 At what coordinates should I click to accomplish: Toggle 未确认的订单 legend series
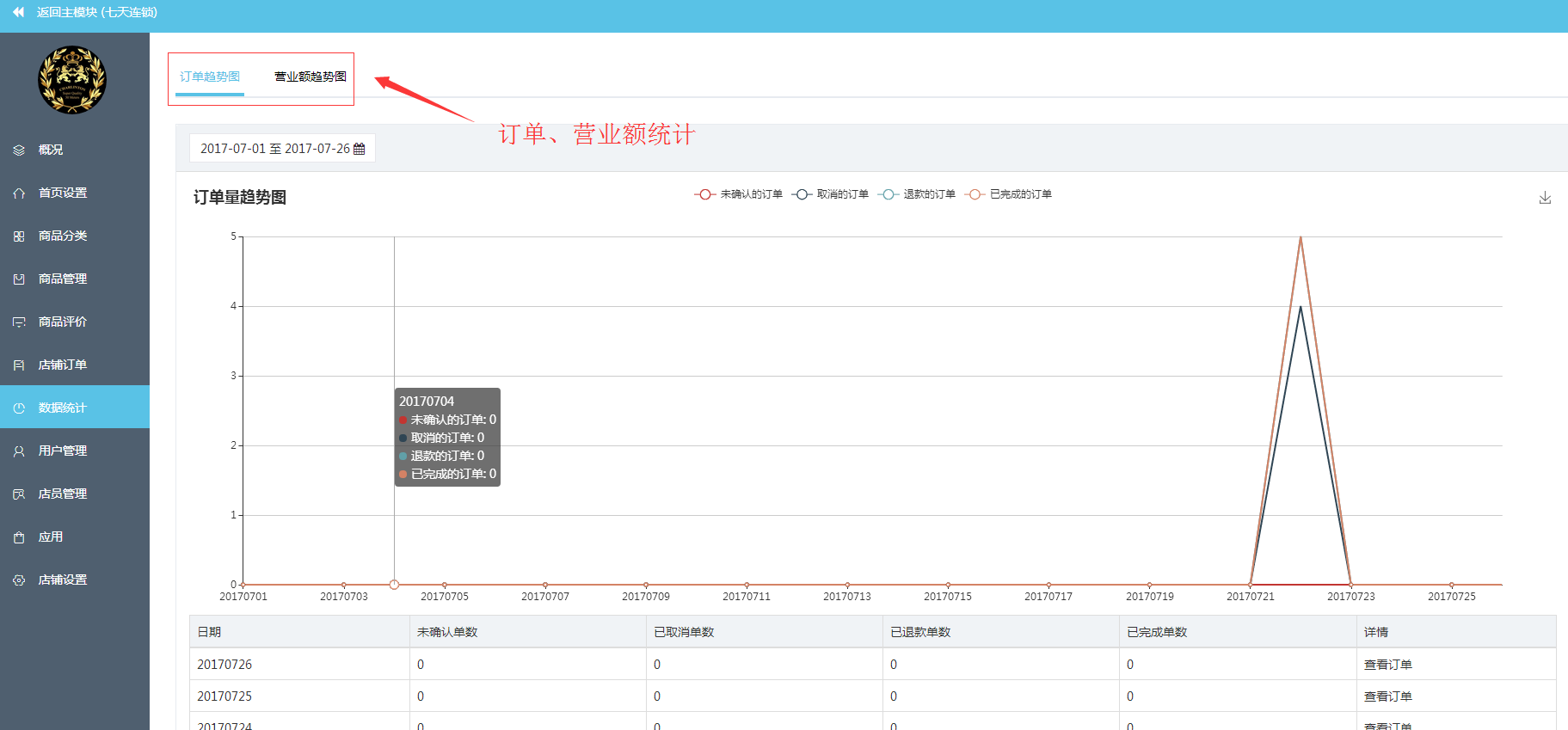pyautogui.click(x=739, y=194)
